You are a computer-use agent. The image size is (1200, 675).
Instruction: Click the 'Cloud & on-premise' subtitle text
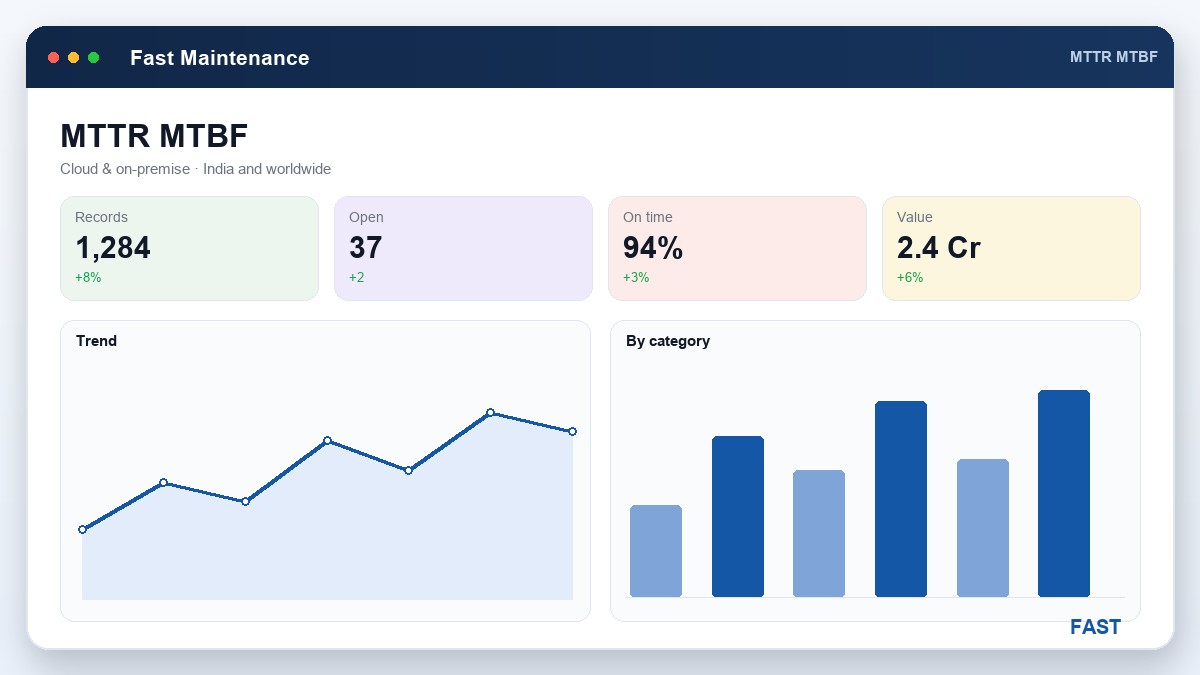click(125, 169)
